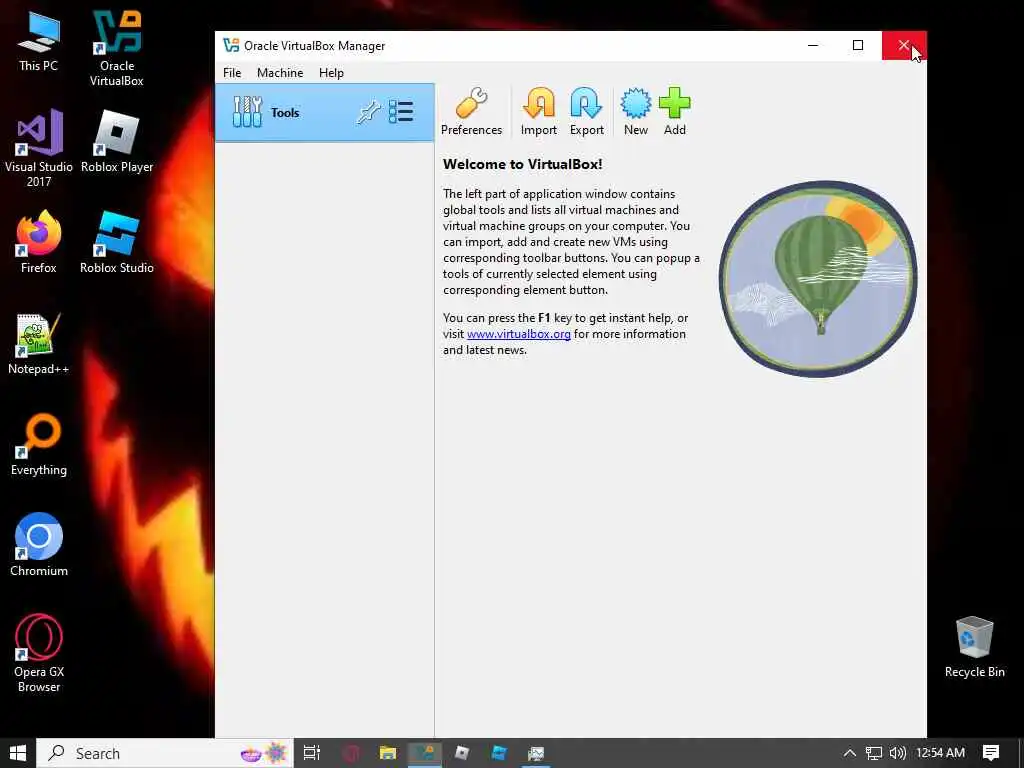Click the pin icon beside Tools
The height and width of the screenshot is (768, 1024).
(x=368, y=112)
